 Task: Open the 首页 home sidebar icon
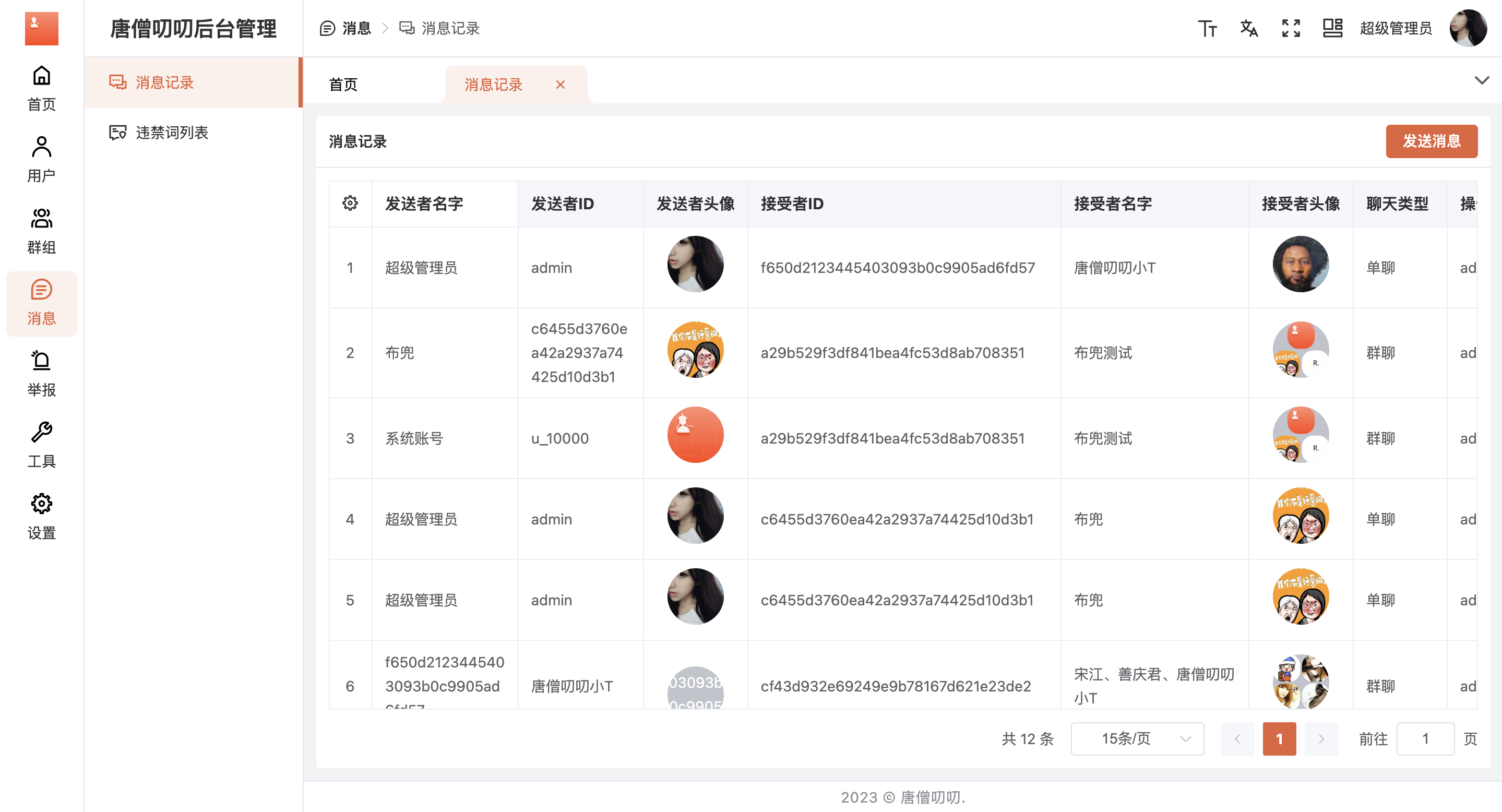click(x=41, y=88)
